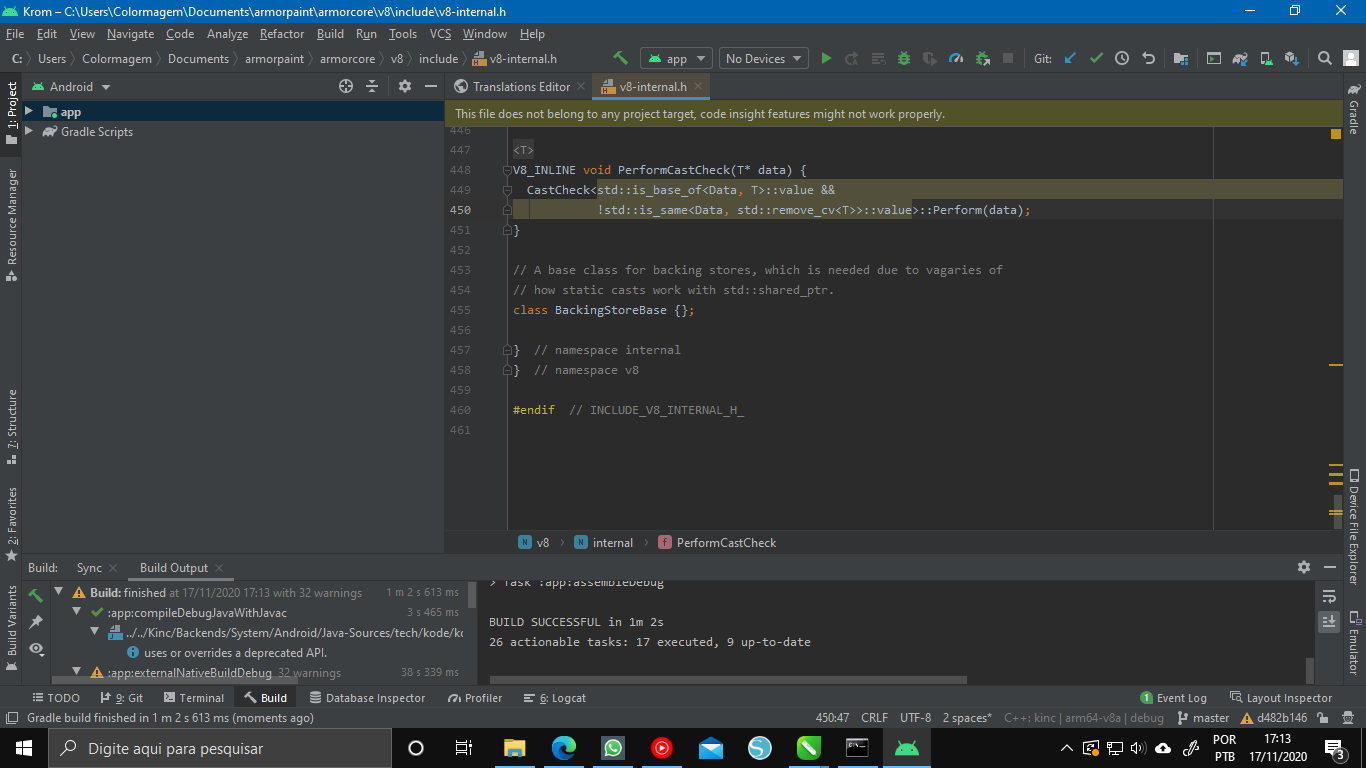Image resolution: width=1366 pixels, height=768 pixels.
Task: Select the Sync tab in the Build panel
Action: [89, 568]
